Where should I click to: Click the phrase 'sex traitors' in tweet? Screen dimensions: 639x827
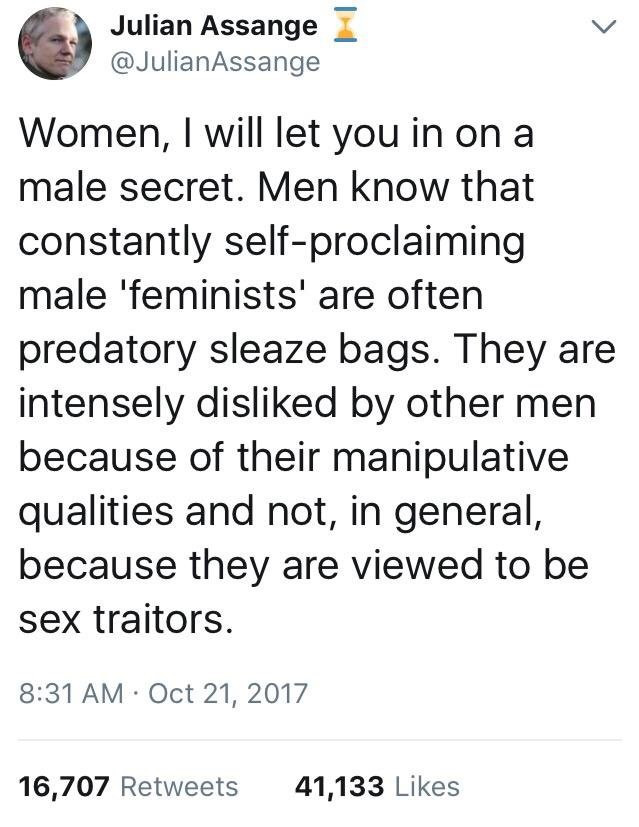click(x=125, y=620)
